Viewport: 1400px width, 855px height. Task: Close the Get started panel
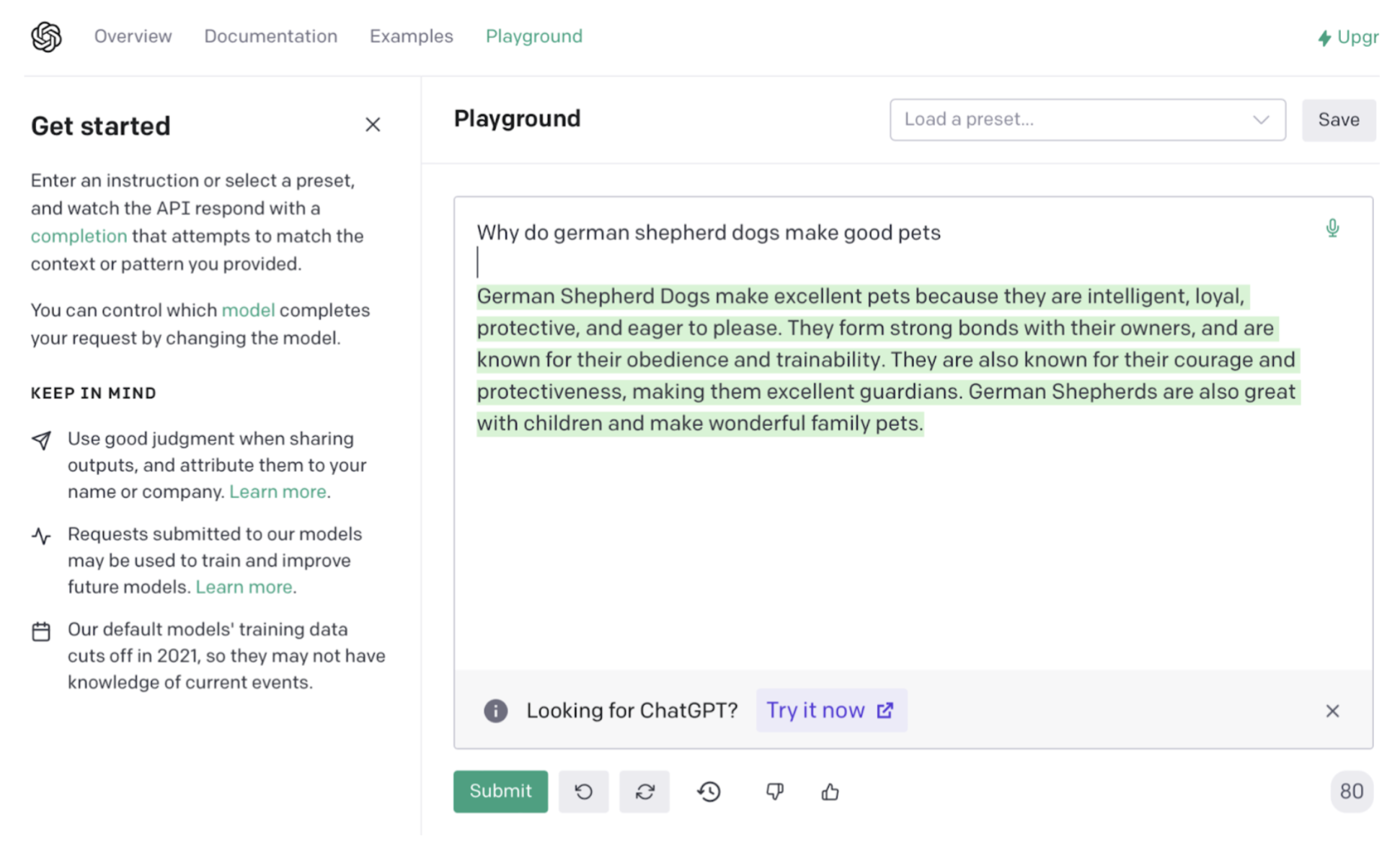pyautogui.click(x=372, y=125)
